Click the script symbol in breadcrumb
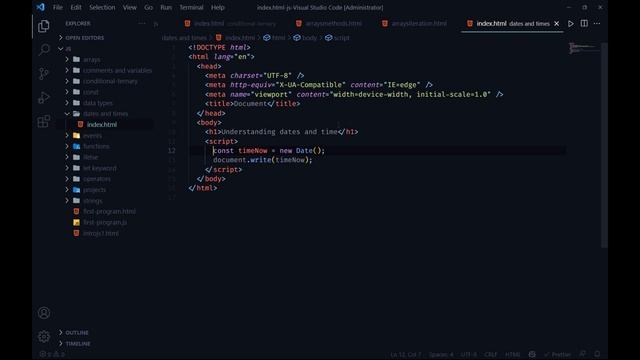640x360 pixels. coord(337,38)
